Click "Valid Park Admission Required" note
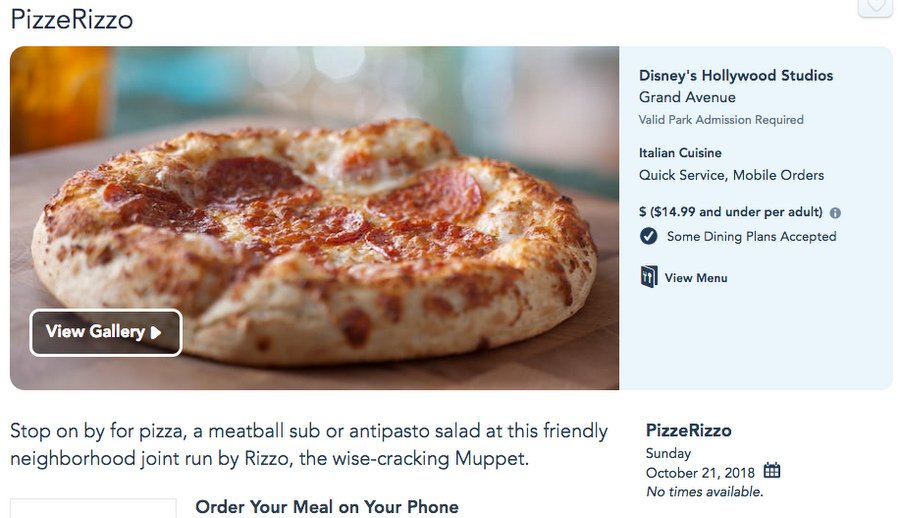The width and height of the screenshot is (900, 518). 720,120
